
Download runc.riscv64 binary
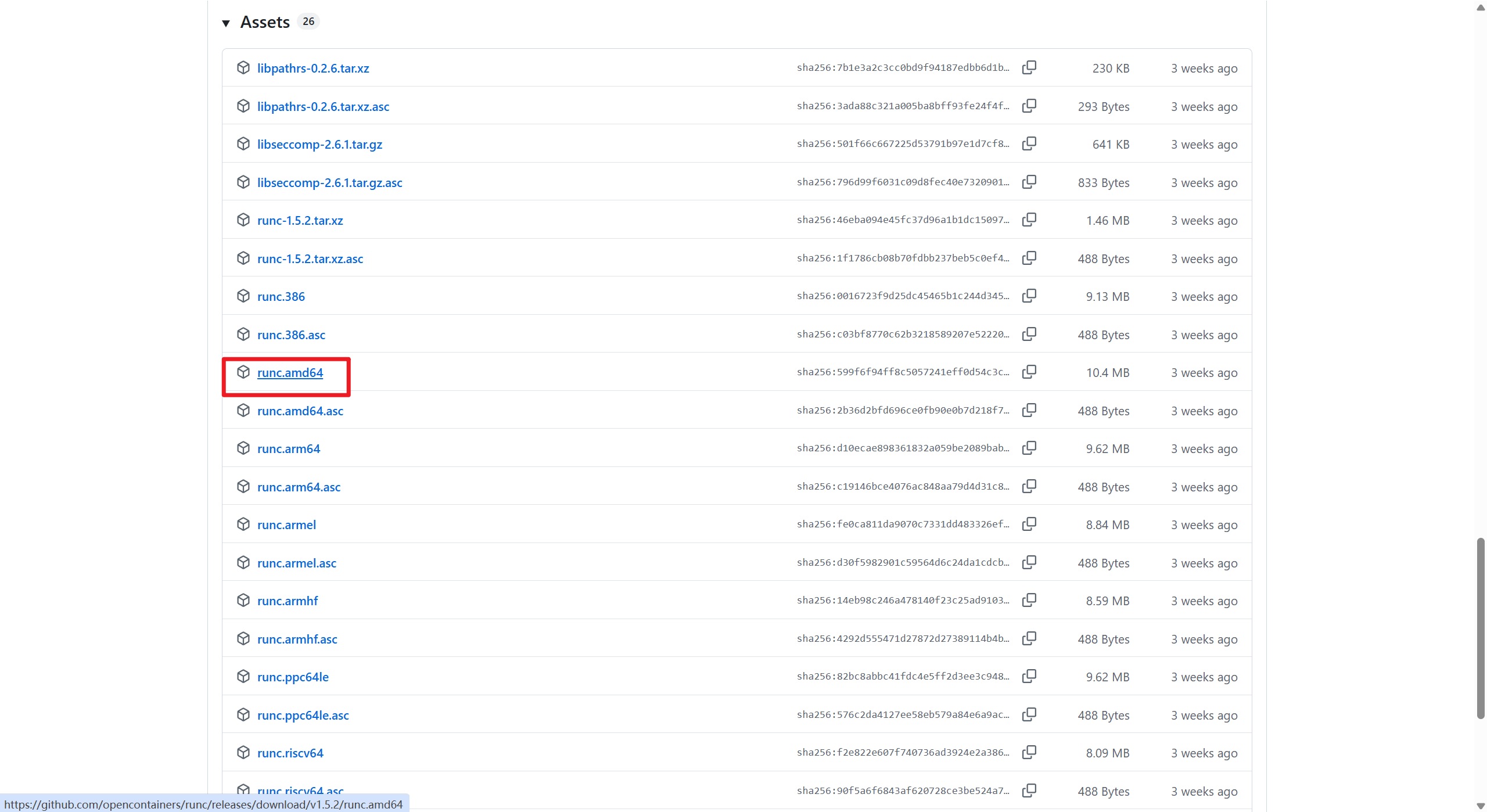click(290, 753)
